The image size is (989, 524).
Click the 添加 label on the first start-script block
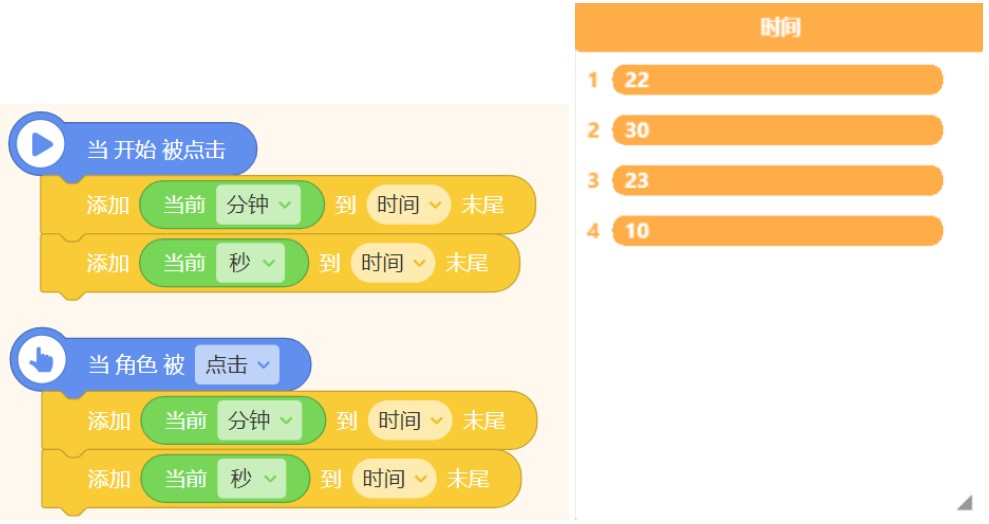pos(108,205)
